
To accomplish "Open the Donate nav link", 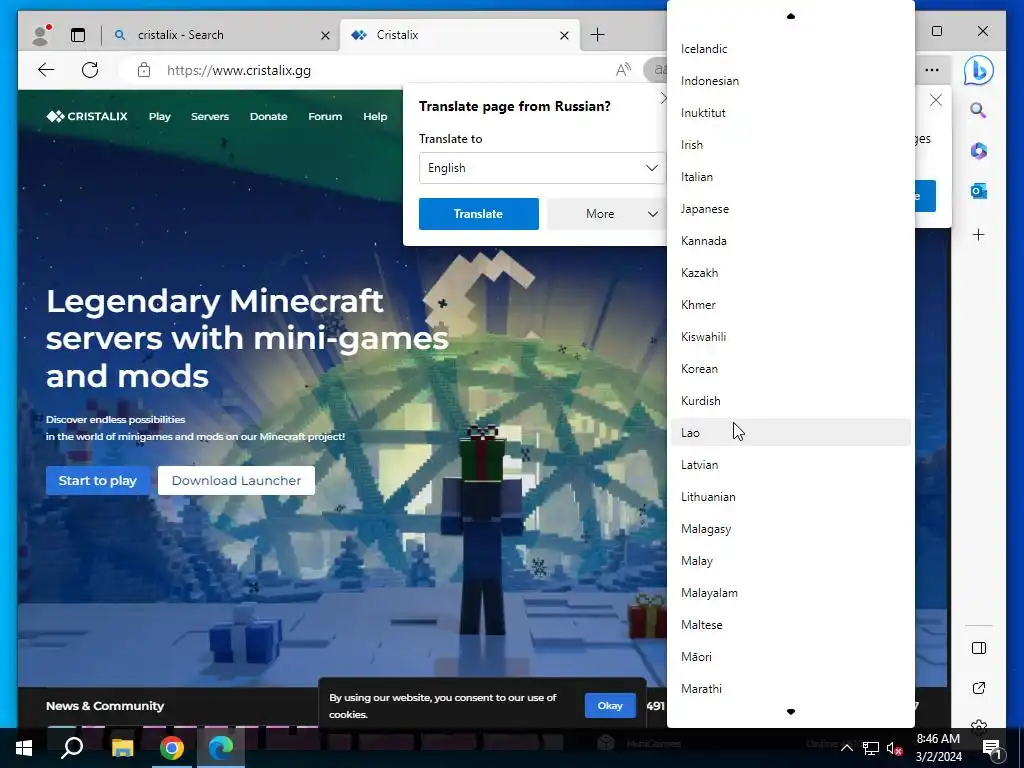I will [268, 116].
